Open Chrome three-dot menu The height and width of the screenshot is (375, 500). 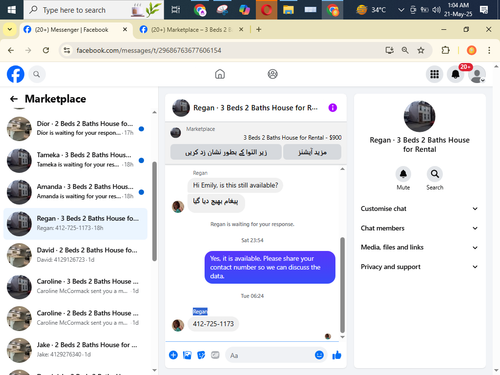(x=489, y=50)
